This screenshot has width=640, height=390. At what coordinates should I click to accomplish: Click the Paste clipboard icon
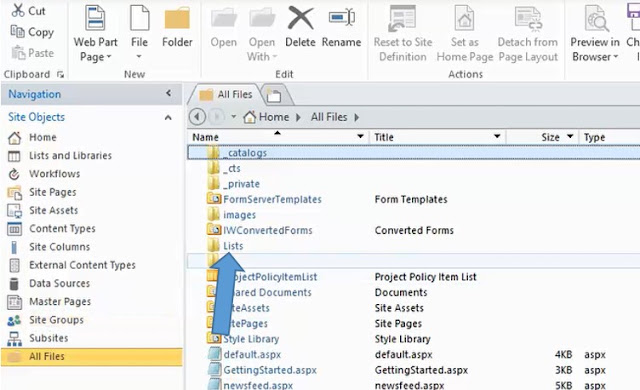[18, 53]
